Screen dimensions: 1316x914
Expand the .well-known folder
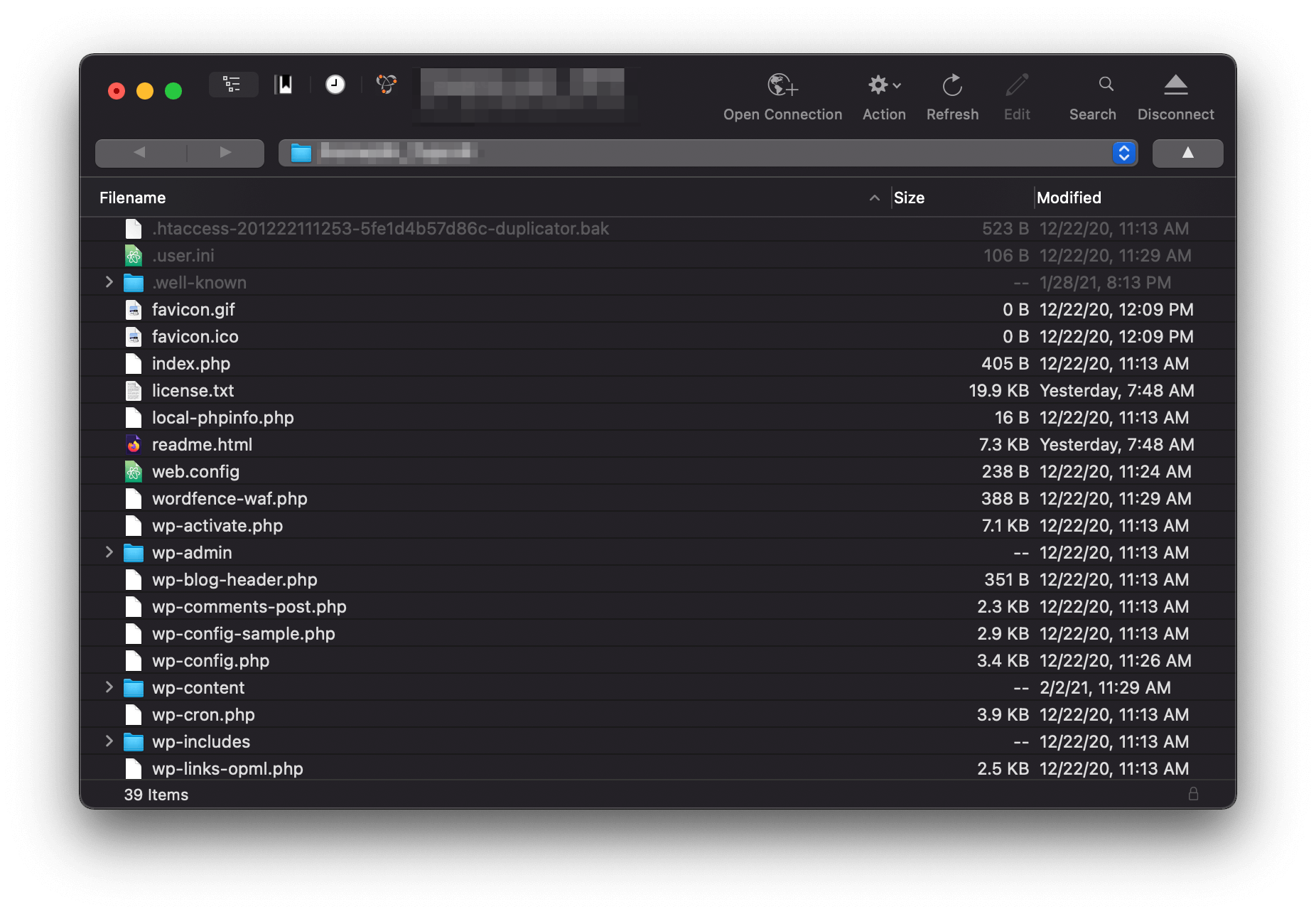109,282
